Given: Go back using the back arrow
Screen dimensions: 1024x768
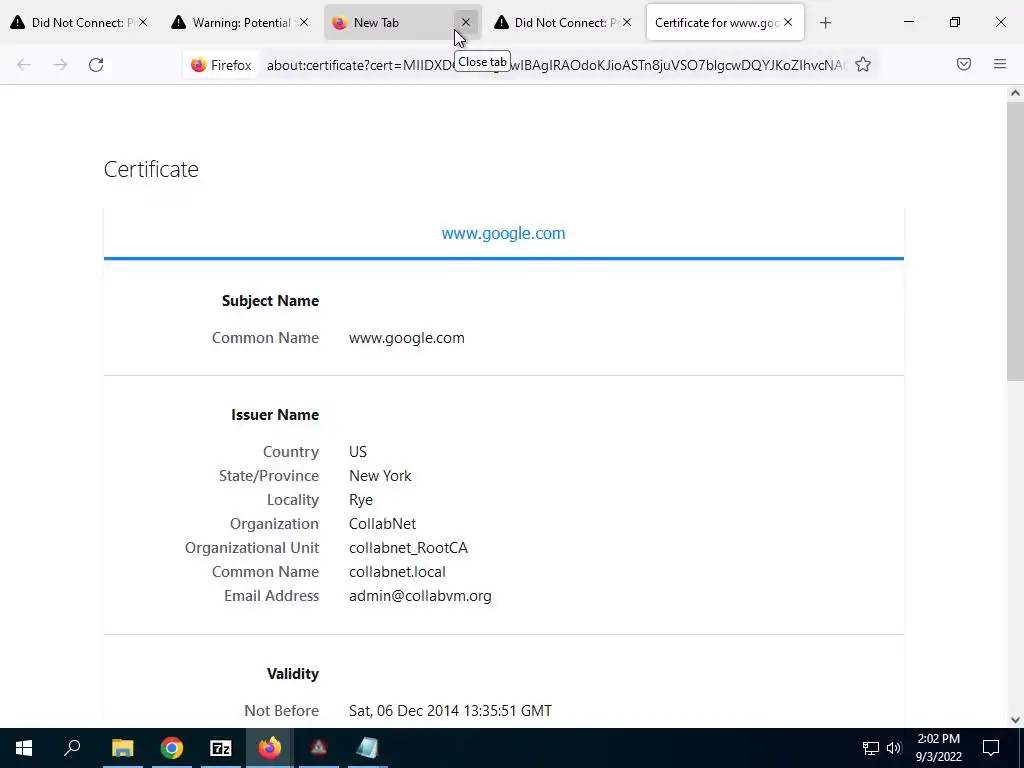Looking at the screenshot, I should point(24,65).
